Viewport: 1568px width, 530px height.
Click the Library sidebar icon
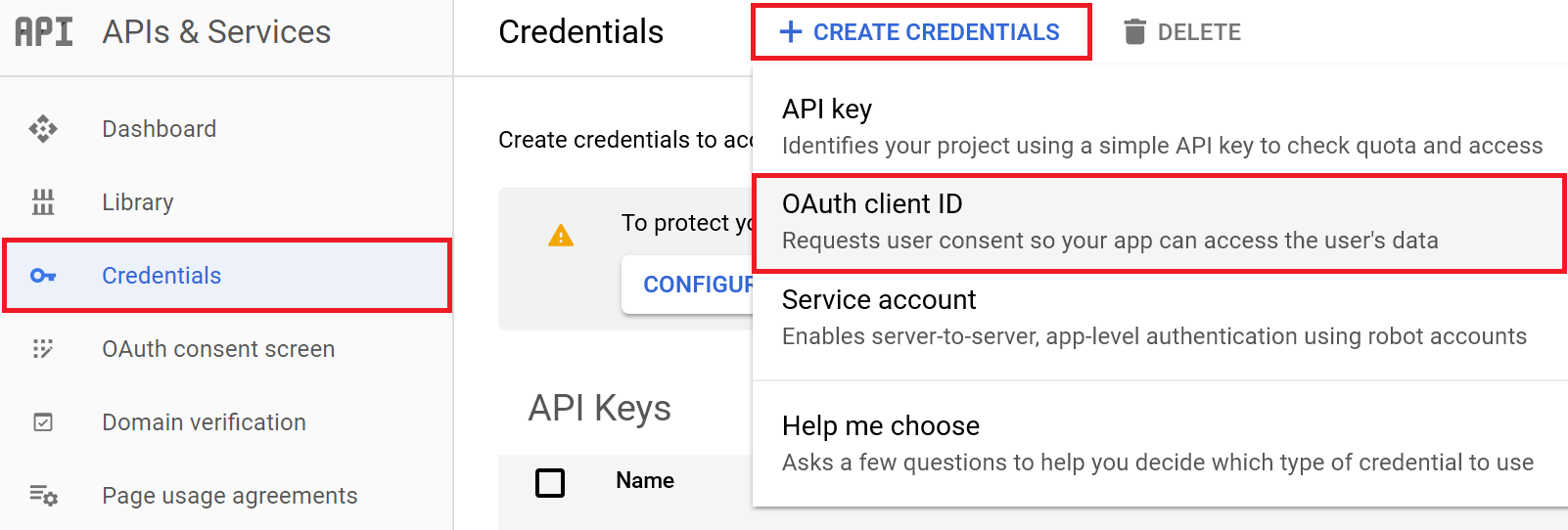43,202
